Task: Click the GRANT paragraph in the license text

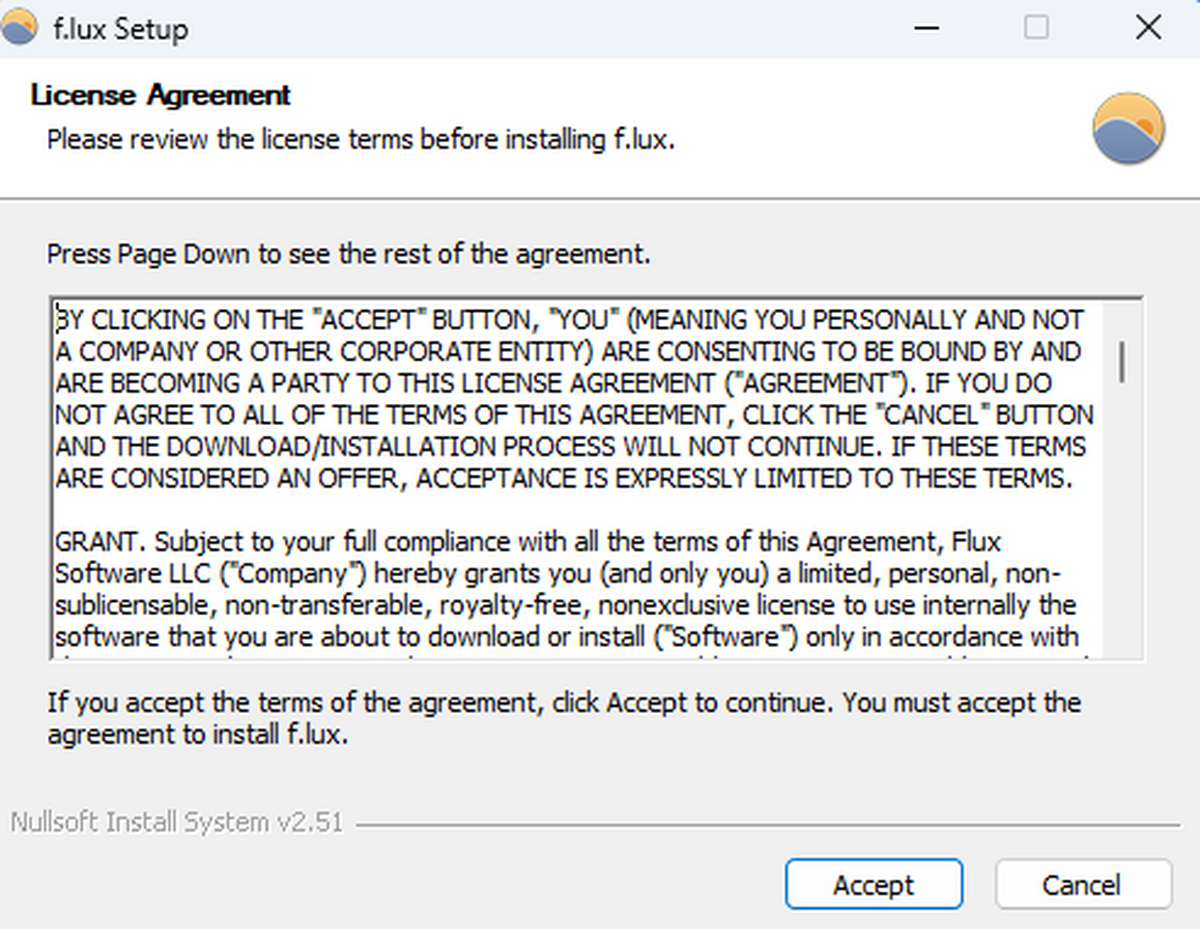Action: pos(560,590)
